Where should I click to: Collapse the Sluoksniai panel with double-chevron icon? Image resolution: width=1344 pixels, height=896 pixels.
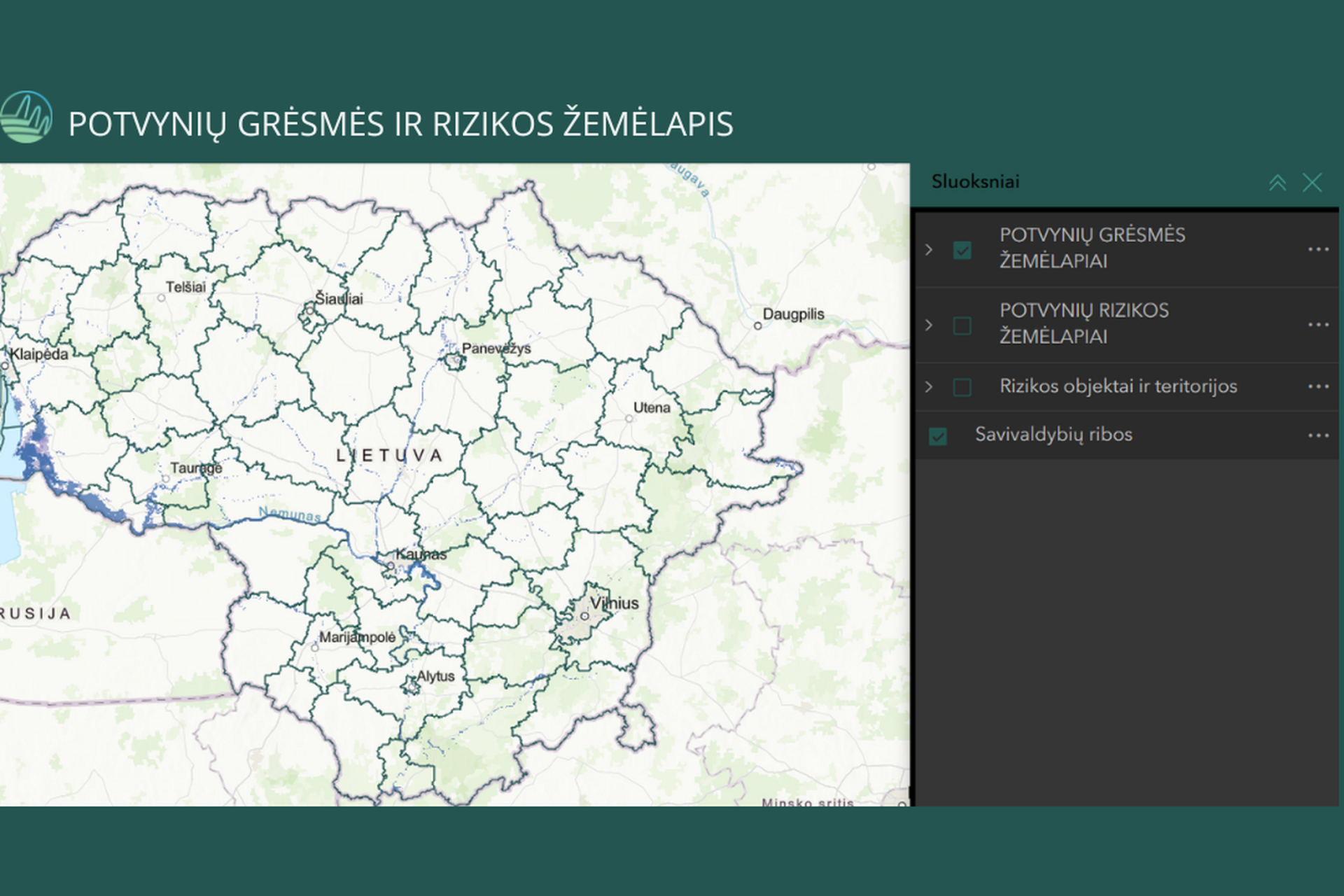tap(1277, 183)
